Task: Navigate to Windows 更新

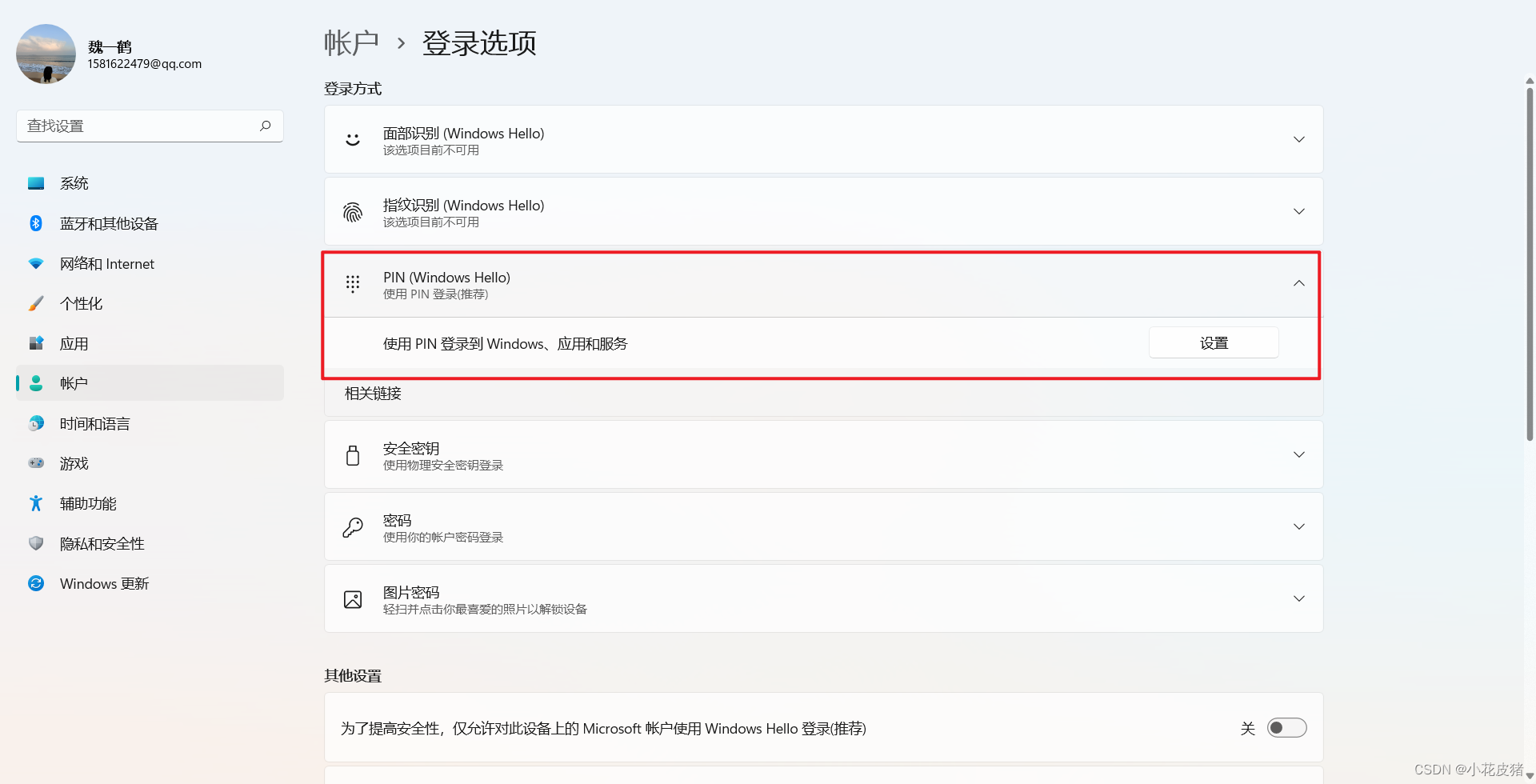Action: [150, 583]
